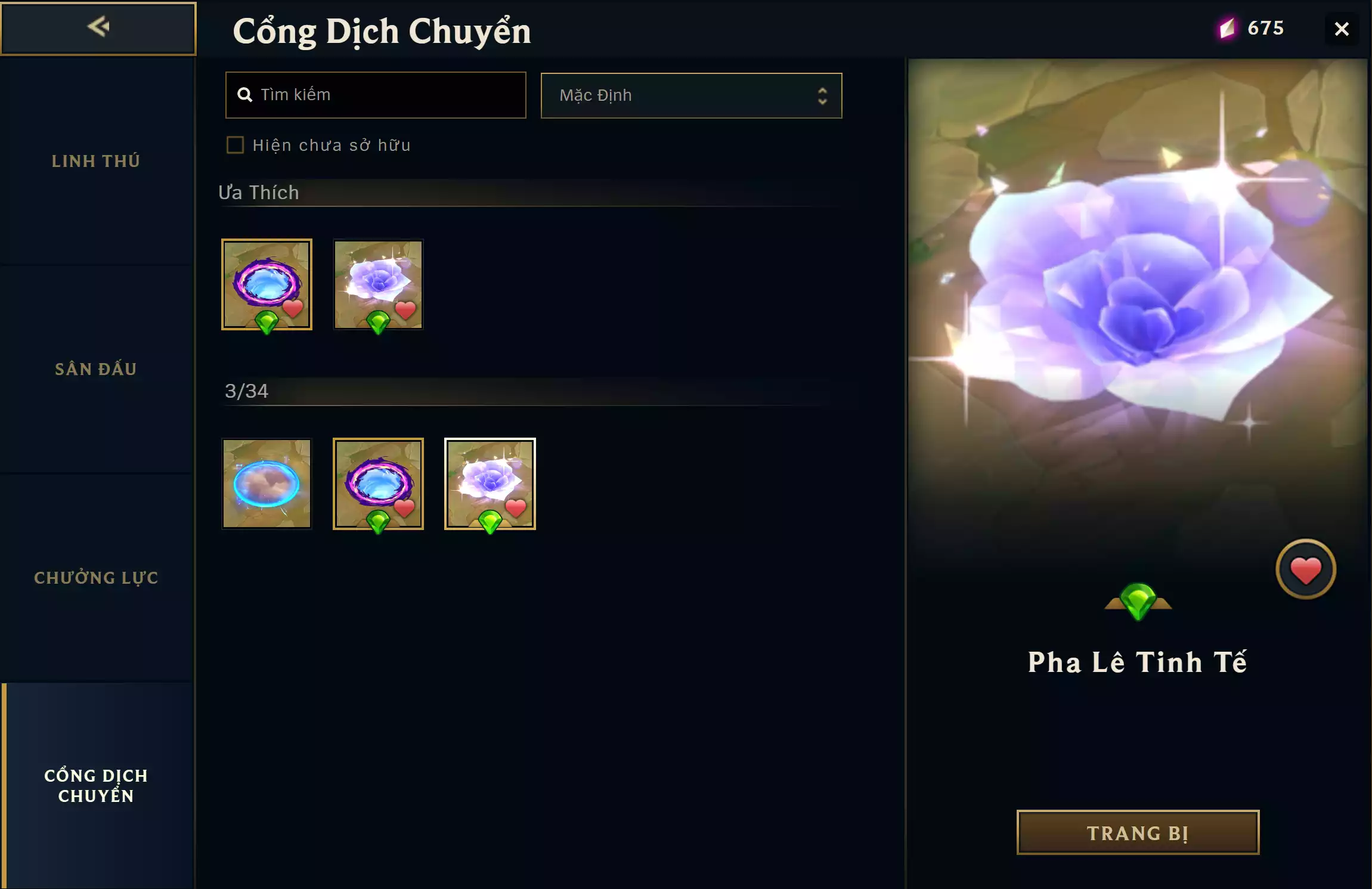Switch to the Sân Đấu tab
The width and height of the screenshot is (1372, 889).
pos(96,369)
